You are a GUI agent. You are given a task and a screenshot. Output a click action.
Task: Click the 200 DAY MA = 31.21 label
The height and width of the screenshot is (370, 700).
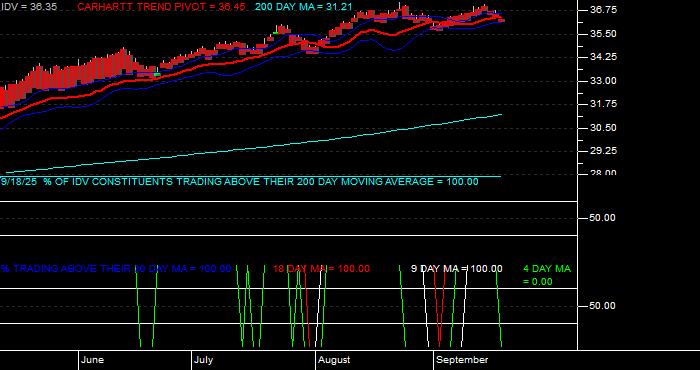click(304, 7)
